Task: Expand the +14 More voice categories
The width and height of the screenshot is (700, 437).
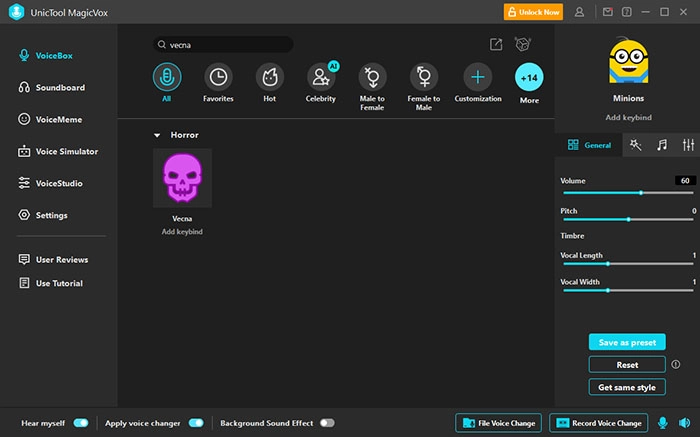Action: pyautogui.click(x=529, y=77)
